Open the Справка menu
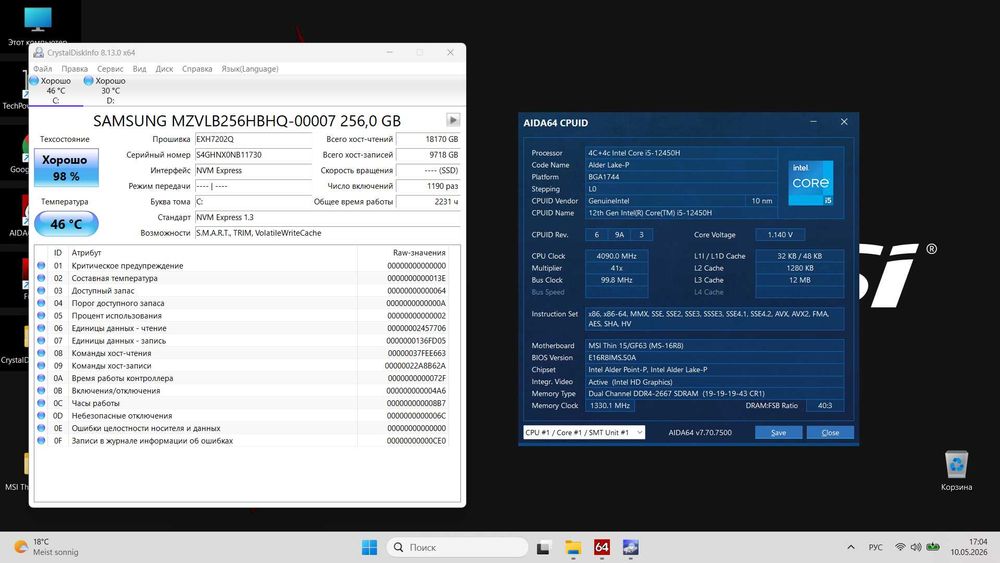 [197, 69]
